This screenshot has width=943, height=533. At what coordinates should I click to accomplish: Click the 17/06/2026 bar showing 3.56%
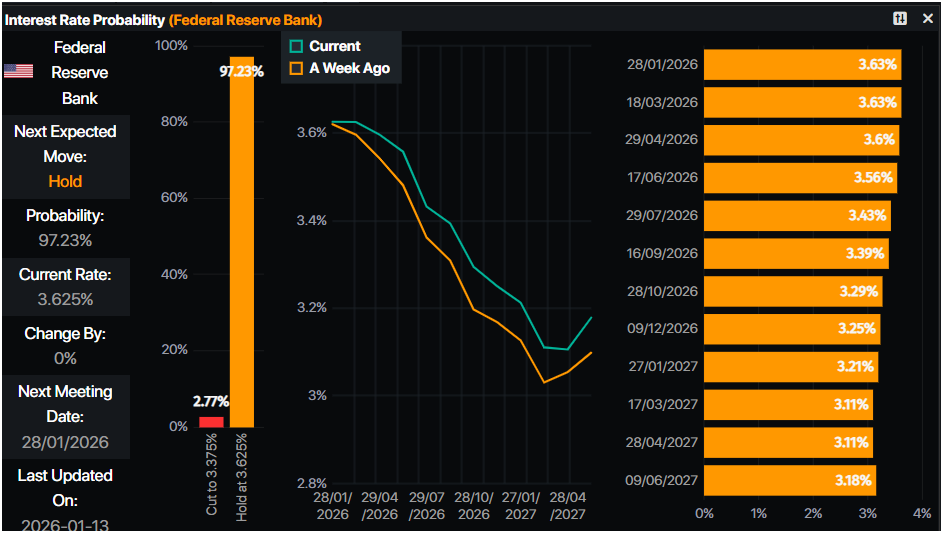pyautogui.click(x=800, y=178)
